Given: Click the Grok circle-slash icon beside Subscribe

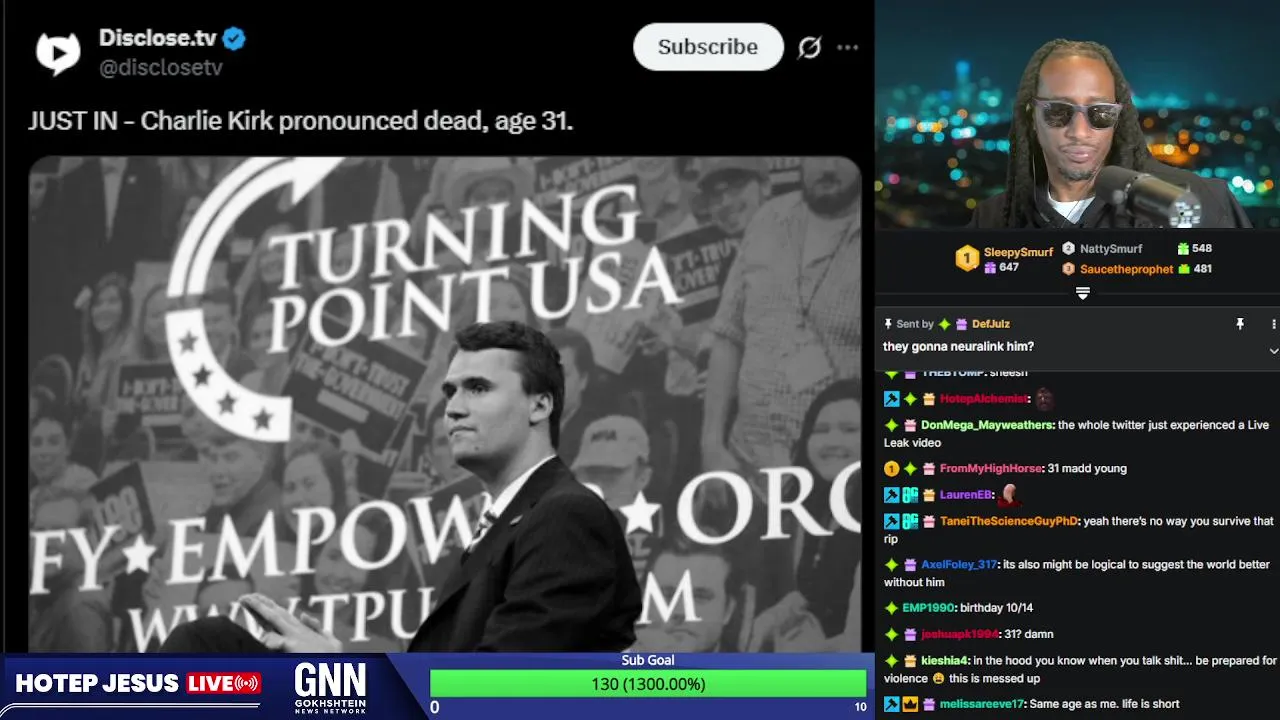Looking at the screenshot, I should tap(809, 47).
